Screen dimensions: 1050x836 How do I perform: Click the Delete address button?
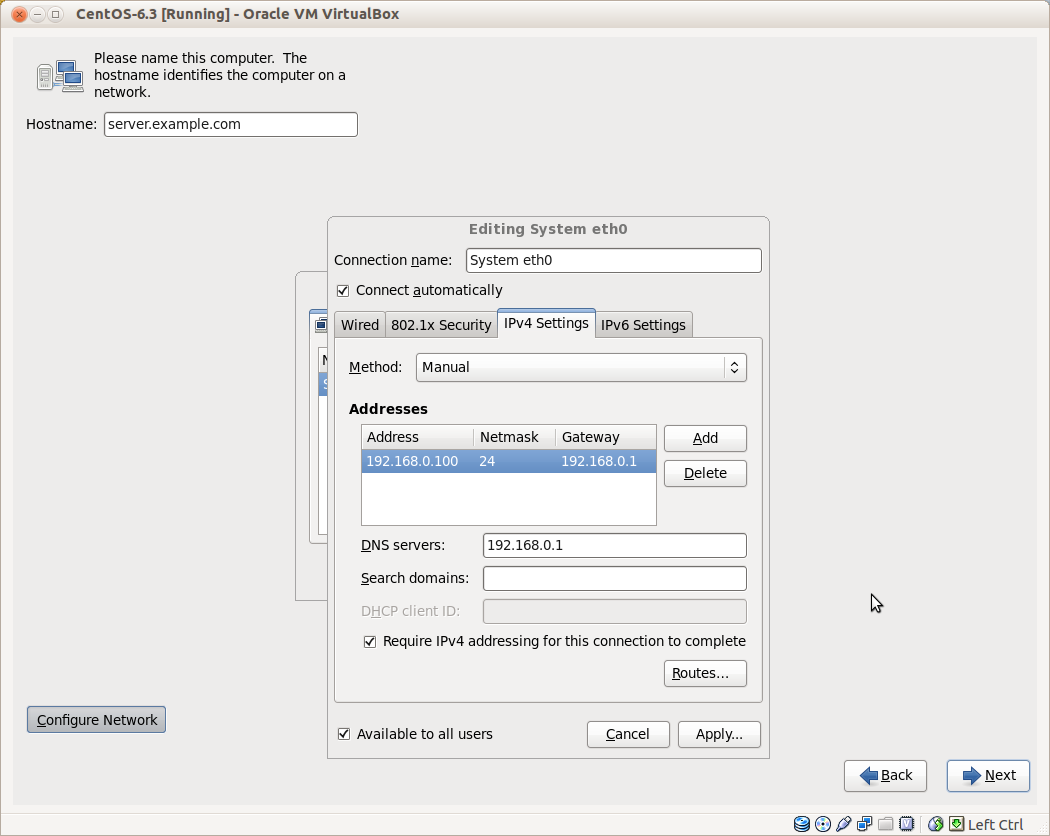(x=705, y=473)
